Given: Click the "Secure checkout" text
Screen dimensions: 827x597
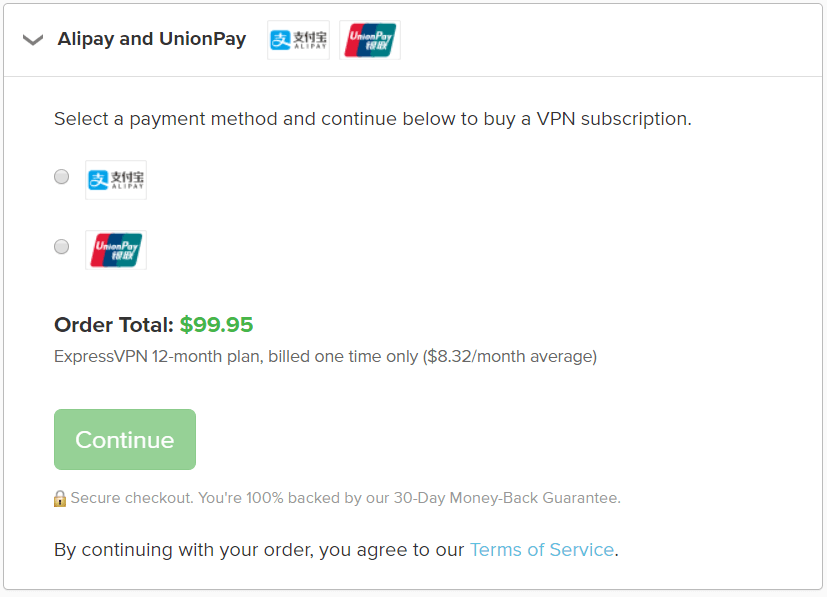Looking at the screenshot, I should pos(132,498).
